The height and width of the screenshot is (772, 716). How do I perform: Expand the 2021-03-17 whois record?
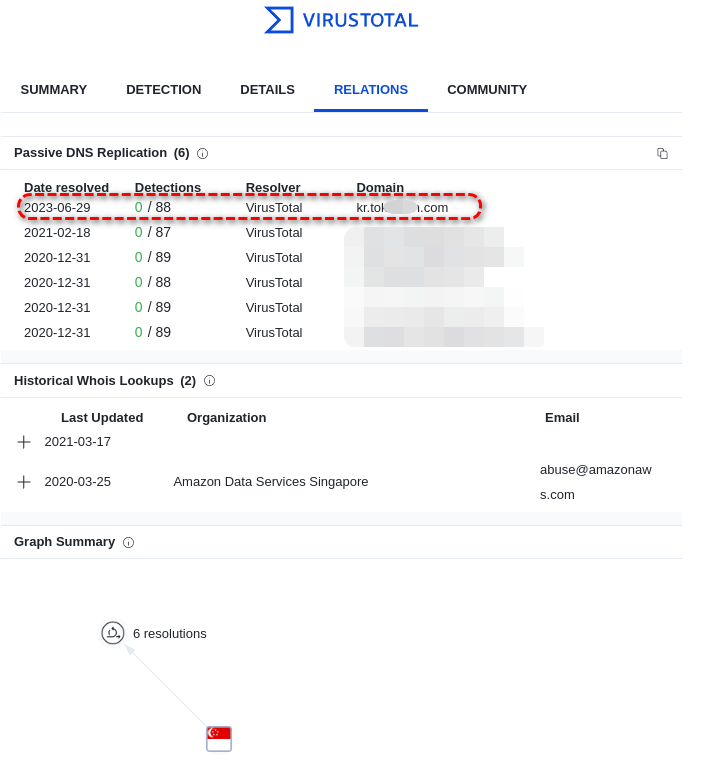point(24,442)
